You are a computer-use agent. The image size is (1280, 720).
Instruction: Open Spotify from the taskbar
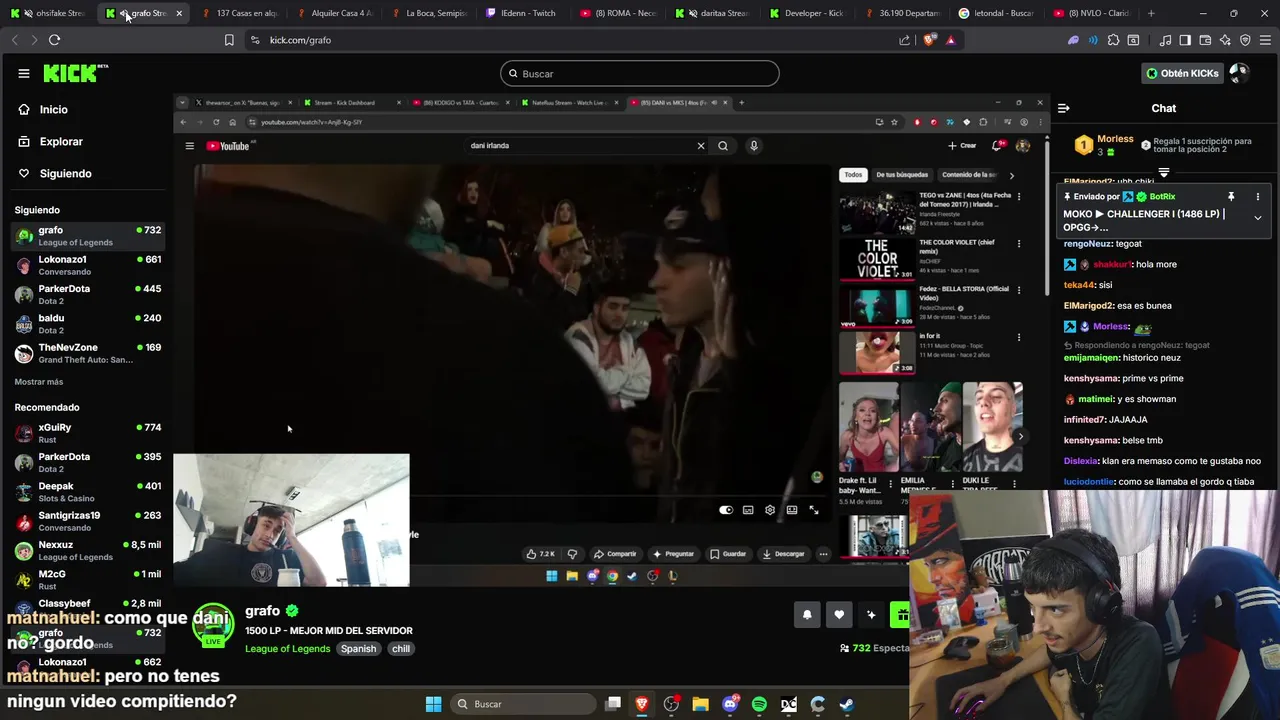click(x=759, y=704)
